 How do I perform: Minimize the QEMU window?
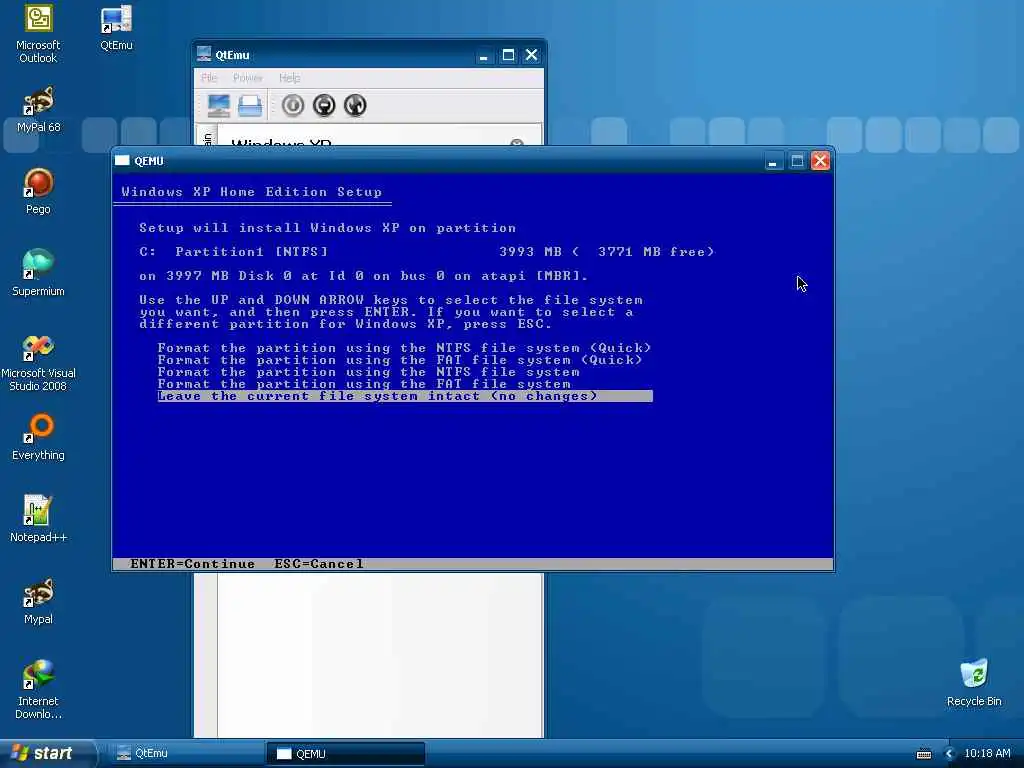click(x=773, y=161)
